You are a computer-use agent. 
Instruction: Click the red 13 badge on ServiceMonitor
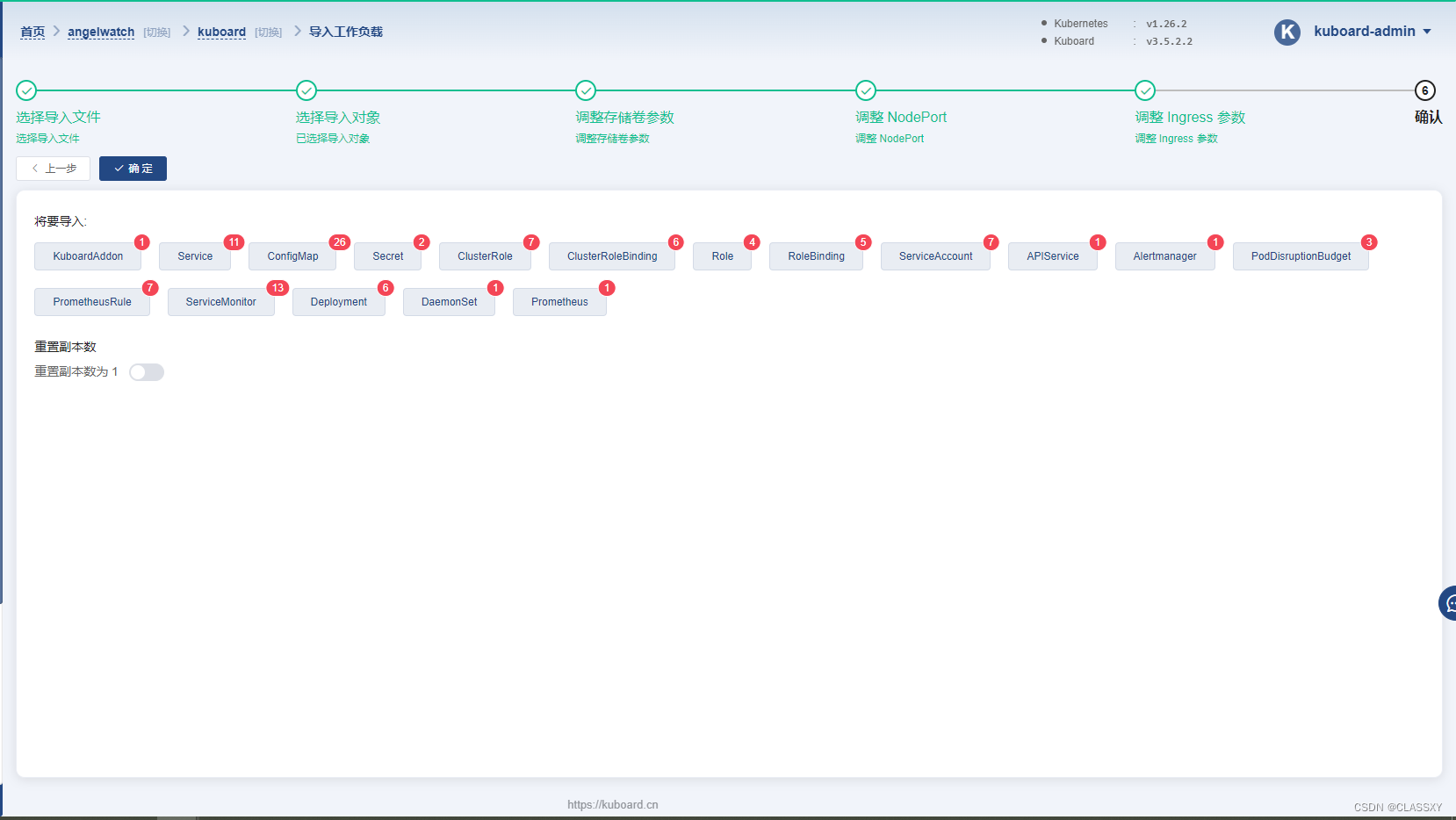coord(278,288)
